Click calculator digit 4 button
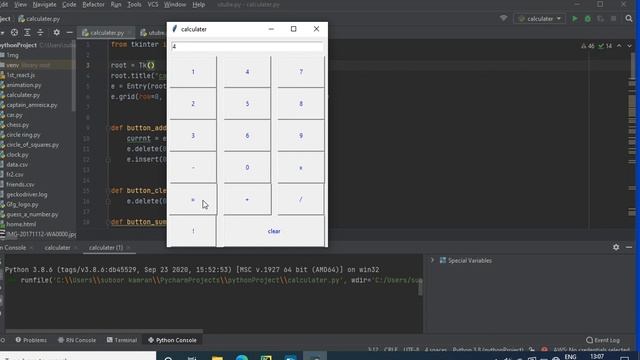 [247, 72]
